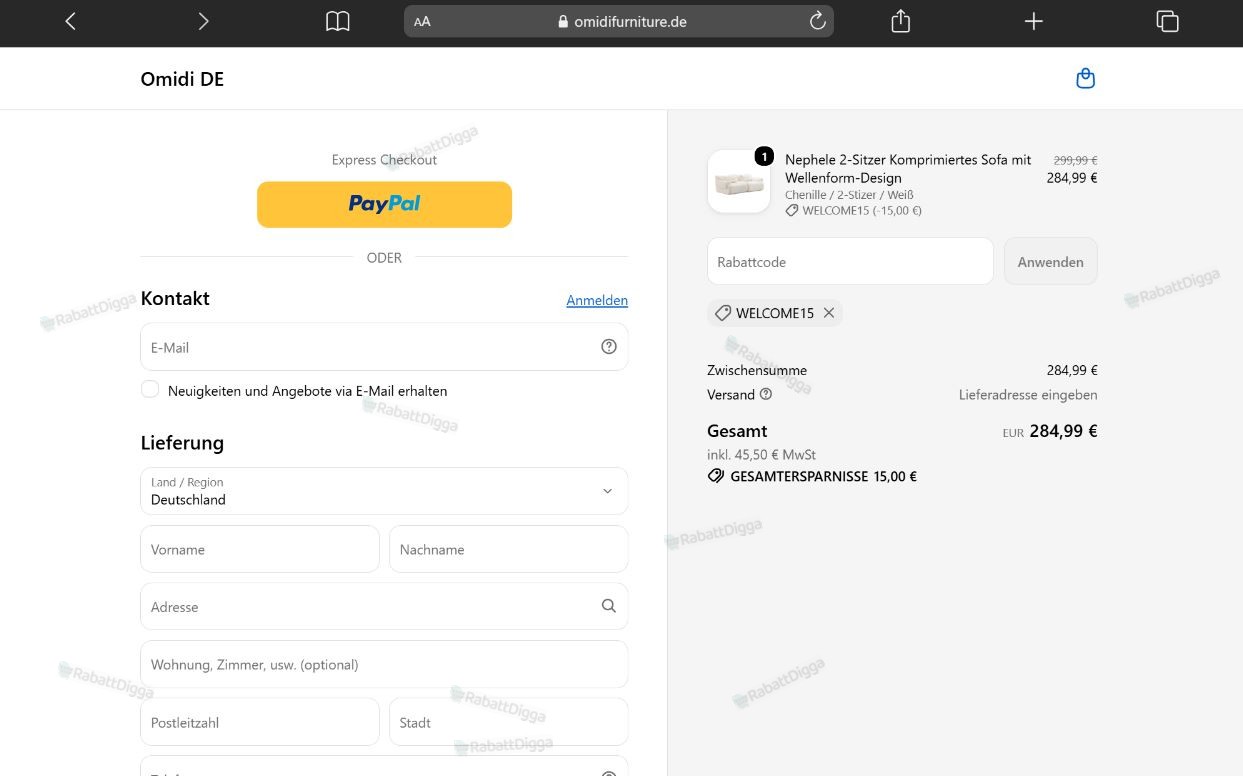The image size is (1243, 776).
Task: Click the Chenille / 2-Stizer / Weiß variant text
Action: click(x=849, y=195)
